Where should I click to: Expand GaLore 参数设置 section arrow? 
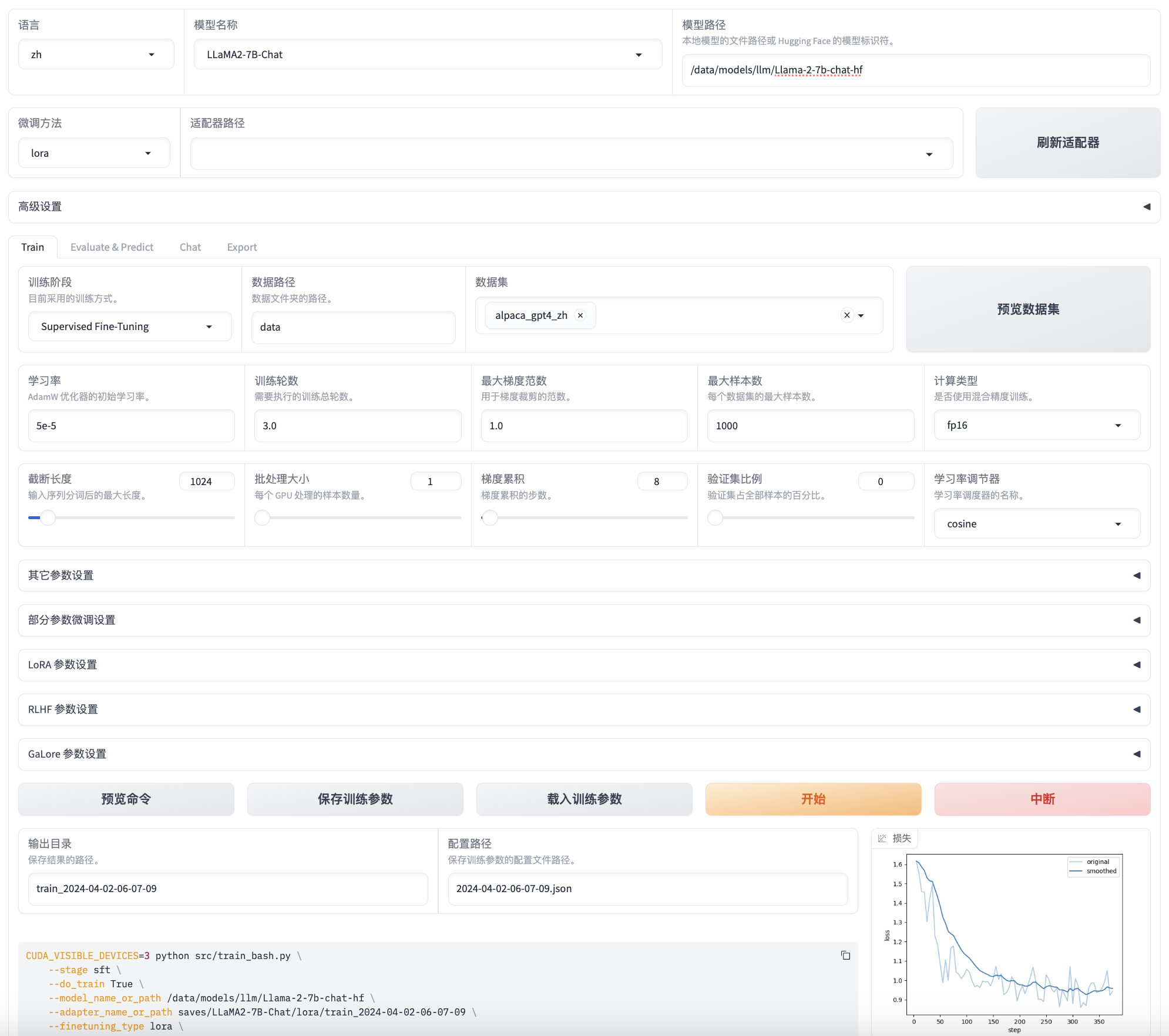(1136, 754)
